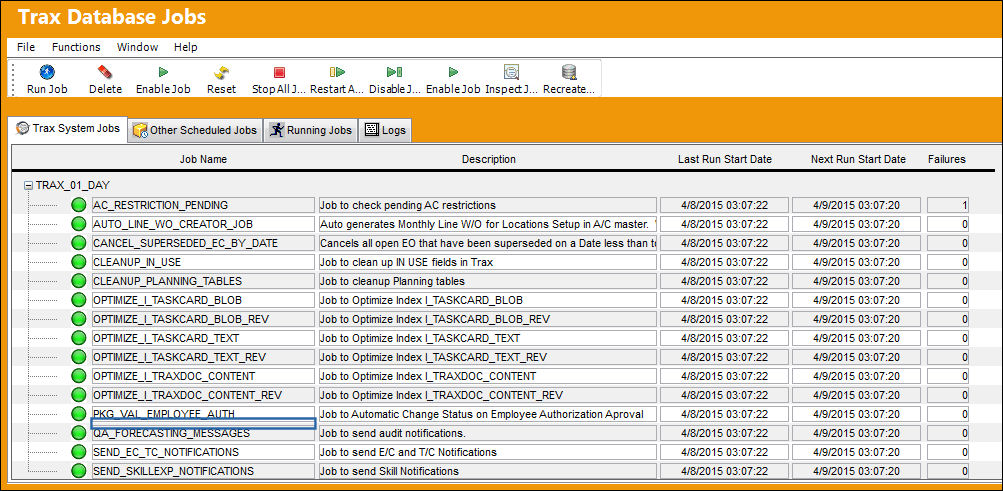Open the Help menu
This screenshot has width=1003, height=491.
[x=186, y=47]
